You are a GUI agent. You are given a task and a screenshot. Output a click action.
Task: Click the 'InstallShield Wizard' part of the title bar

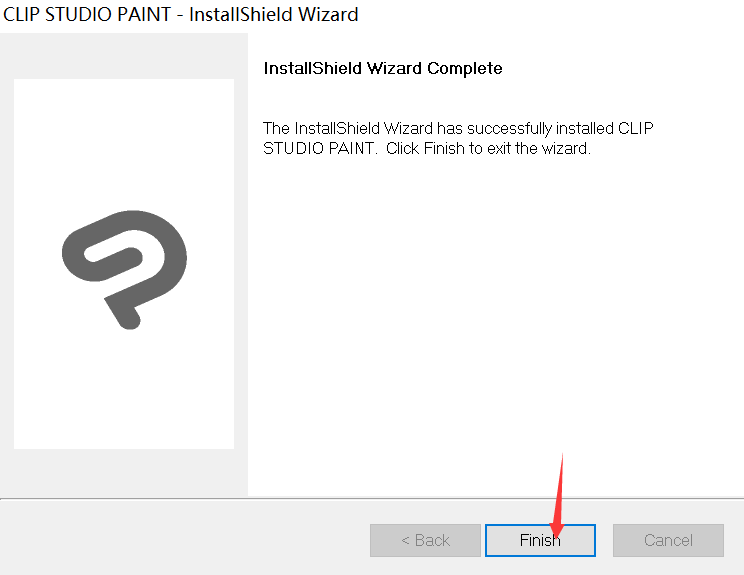(274, 15)
